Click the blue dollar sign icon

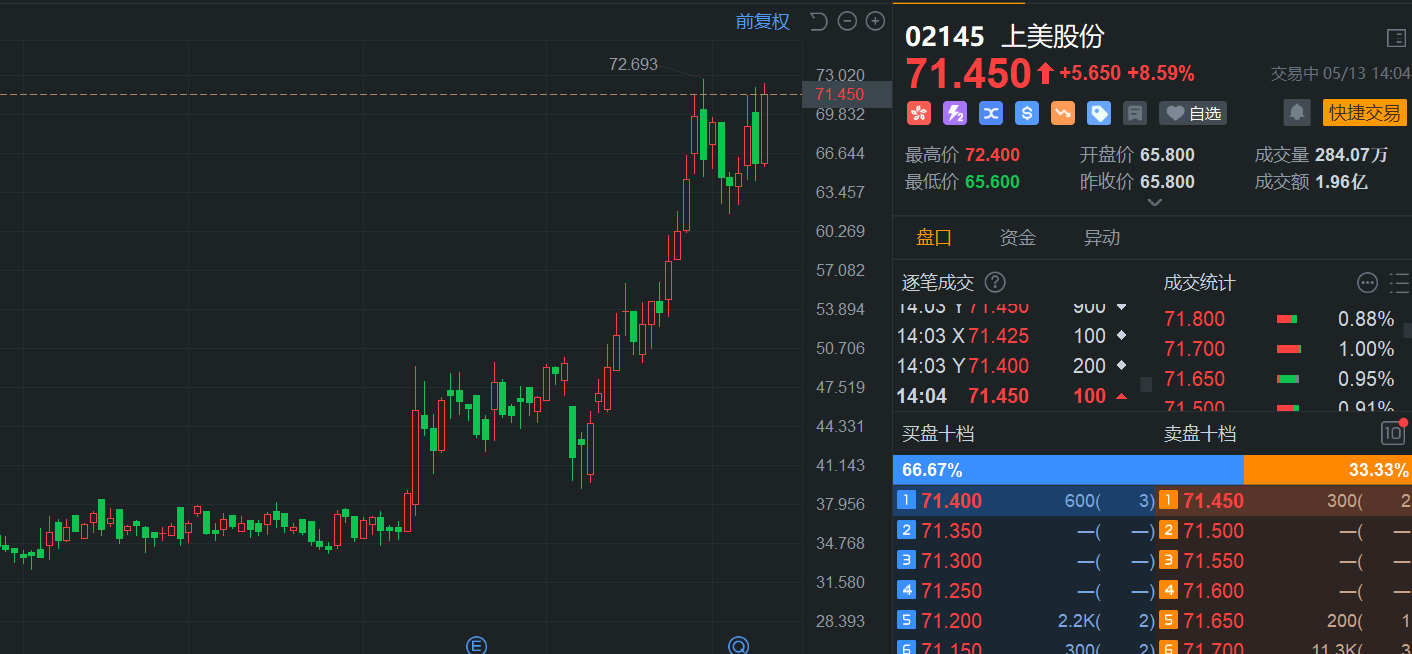point(1027,113)
